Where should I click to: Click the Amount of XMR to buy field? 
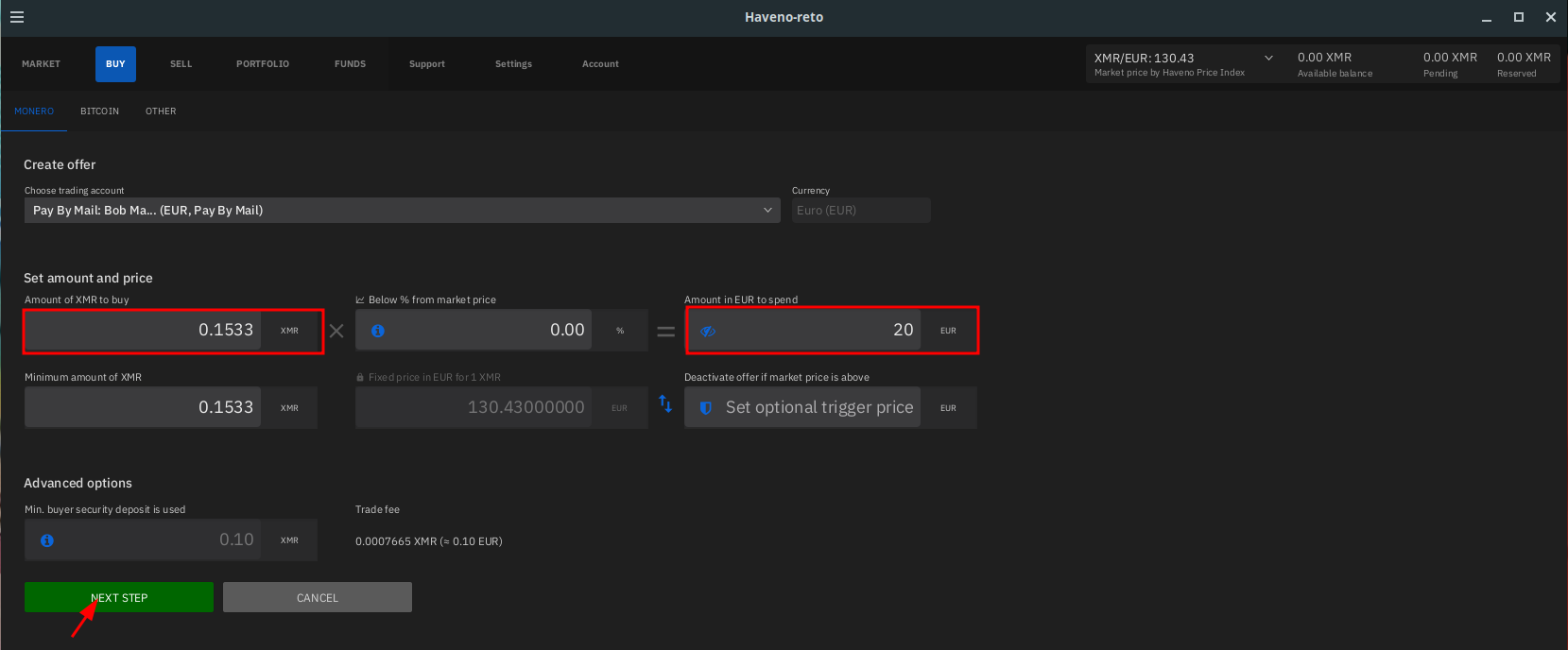point(144,331)
